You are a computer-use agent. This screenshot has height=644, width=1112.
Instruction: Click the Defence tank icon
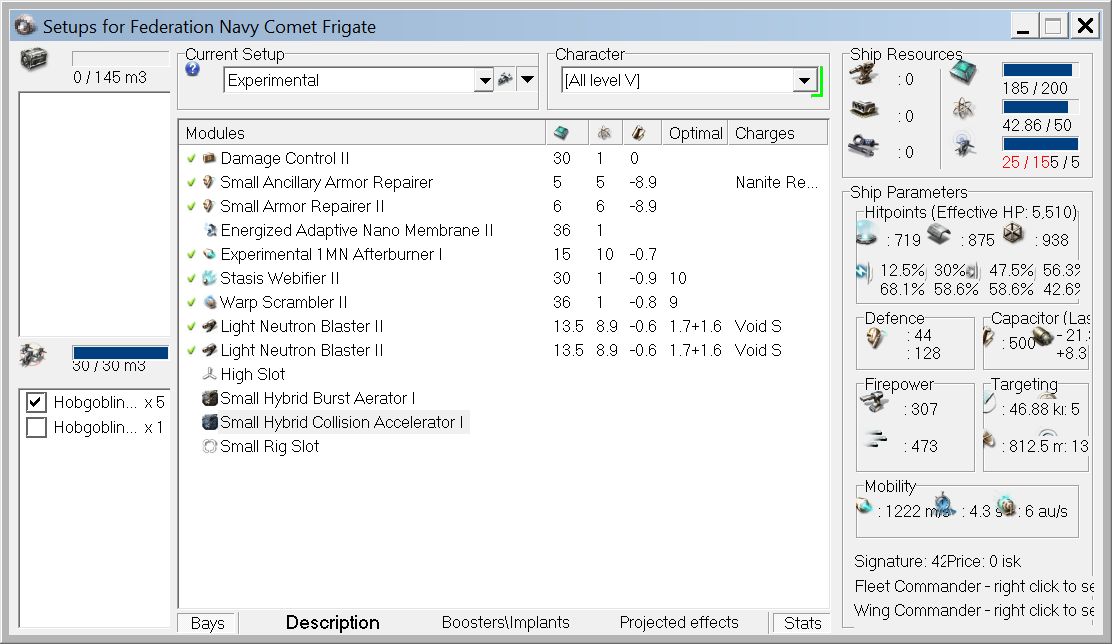tap(875, 339)
